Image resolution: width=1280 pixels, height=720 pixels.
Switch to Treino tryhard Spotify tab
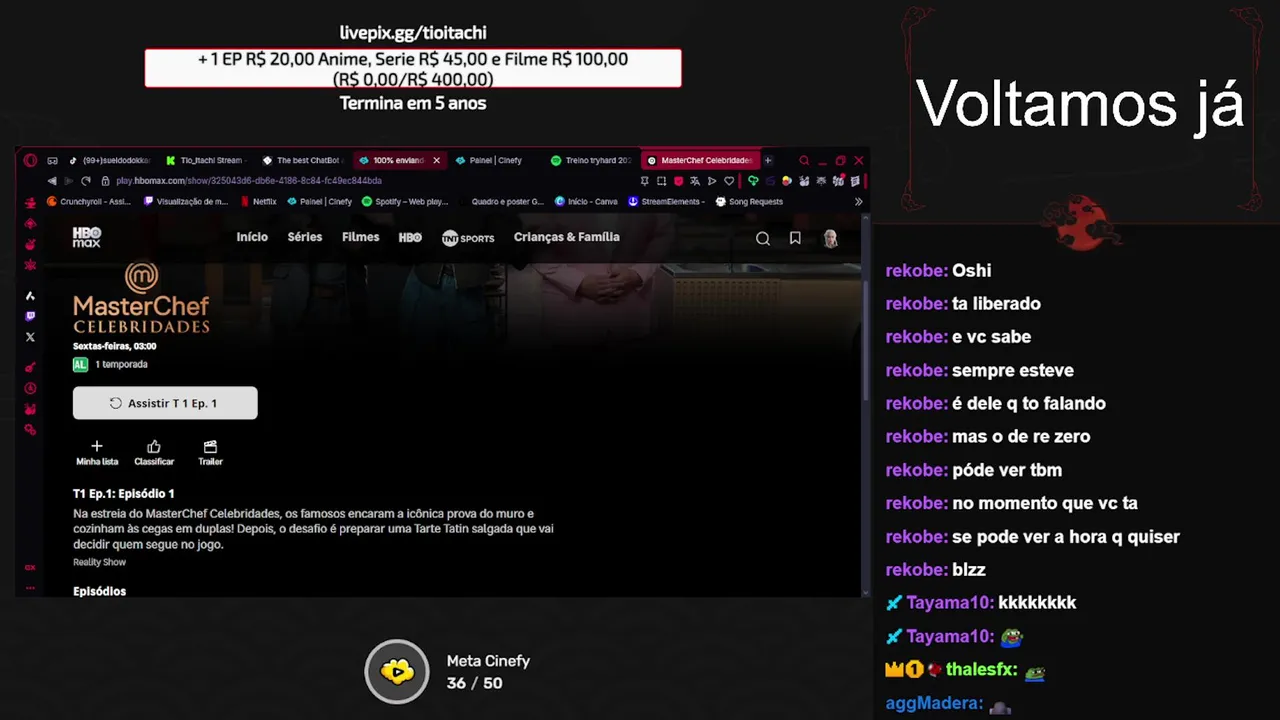(590, 160)
